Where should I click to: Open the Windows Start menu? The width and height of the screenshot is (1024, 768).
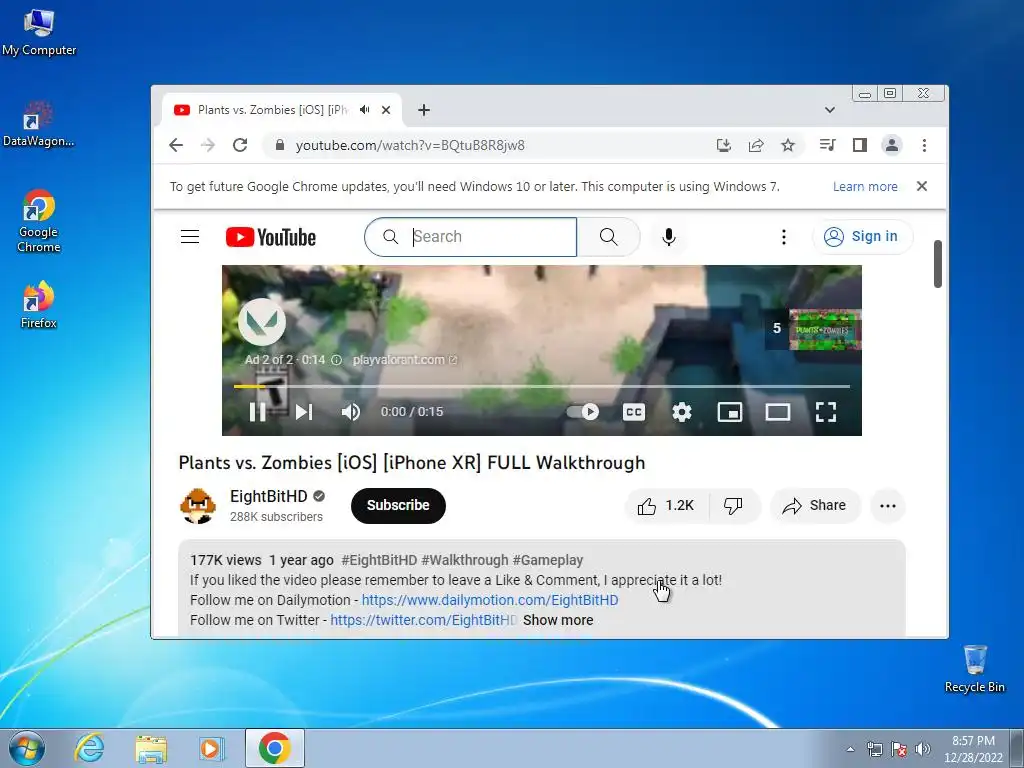(27, 748)
